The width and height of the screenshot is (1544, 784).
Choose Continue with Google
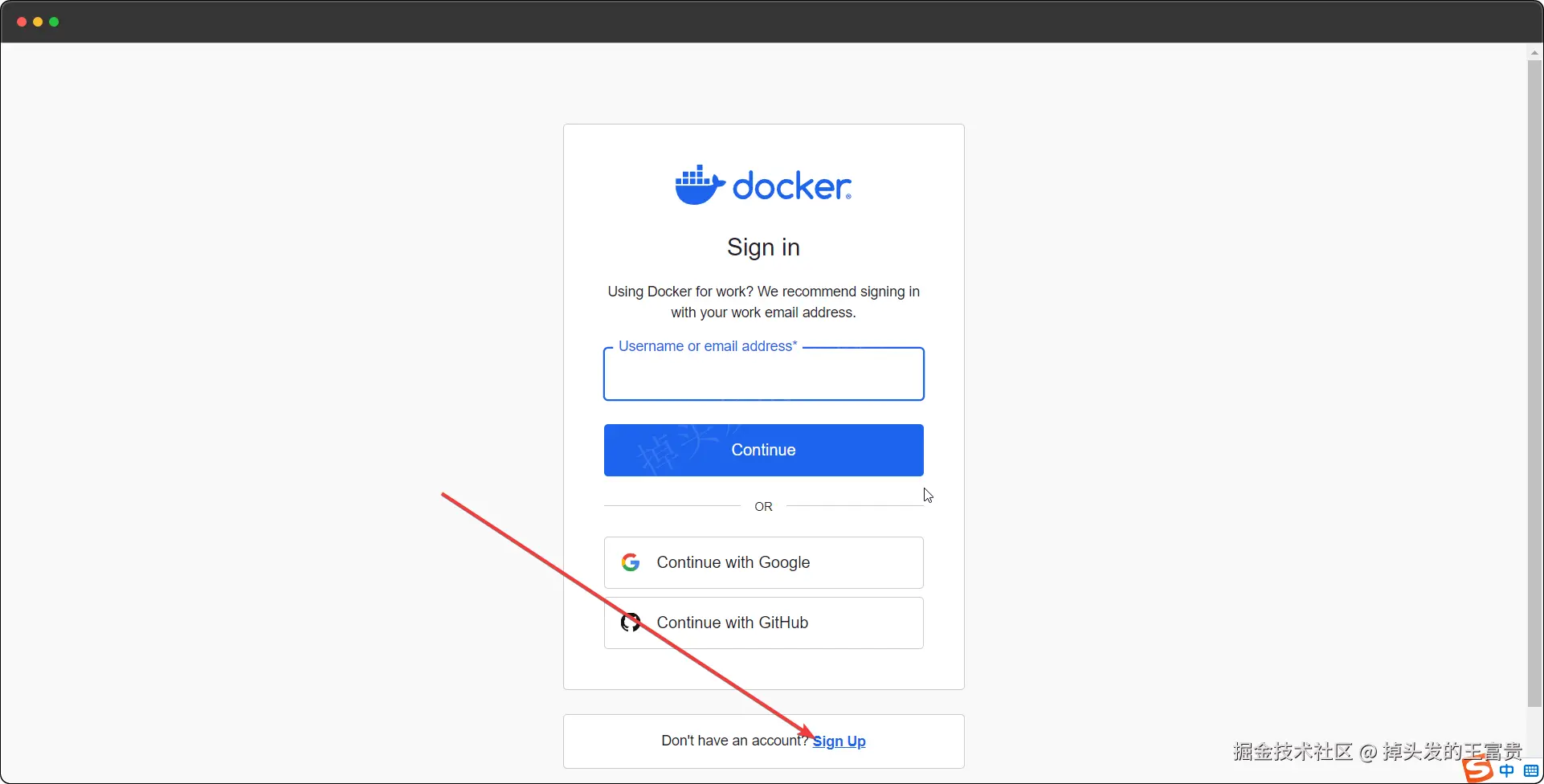click(x=763, y=562)
